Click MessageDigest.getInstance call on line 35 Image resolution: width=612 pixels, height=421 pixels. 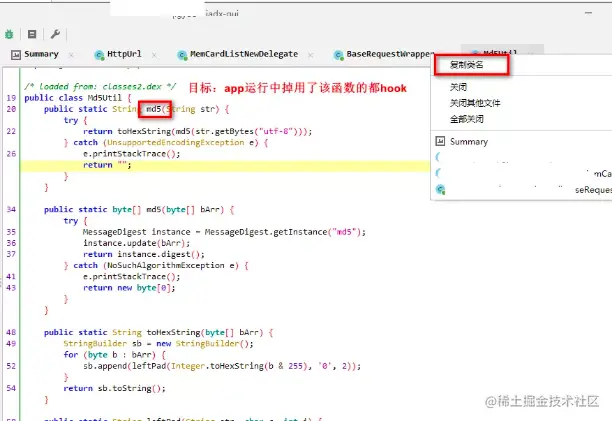click(x=283, y=232)
